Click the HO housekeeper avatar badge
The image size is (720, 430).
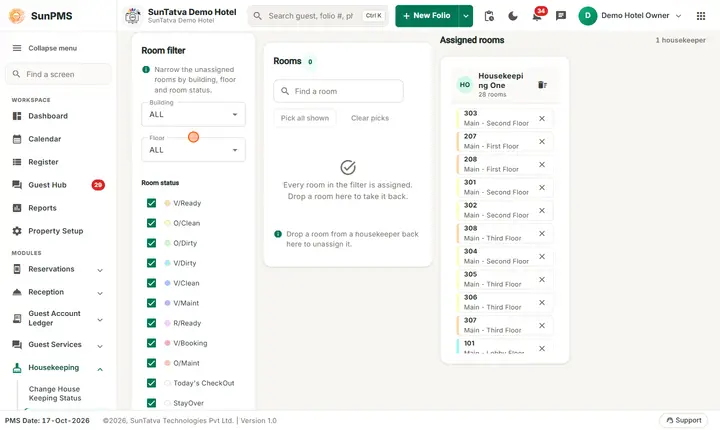[465, 85]
